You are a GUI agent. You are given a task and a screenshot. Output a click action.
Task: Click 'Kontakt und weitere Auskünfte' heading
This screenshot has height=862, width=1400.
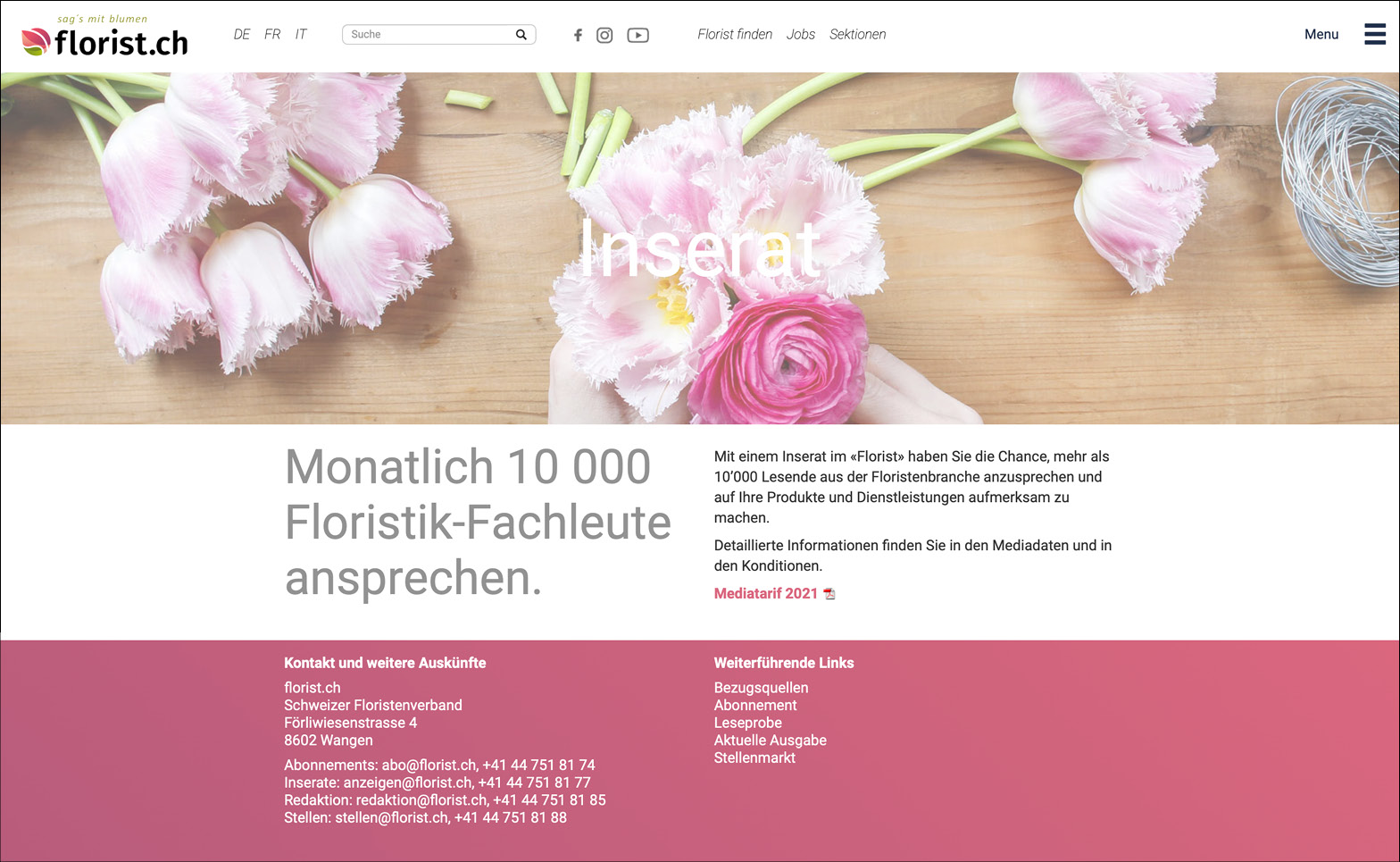[x=385, y=663]
